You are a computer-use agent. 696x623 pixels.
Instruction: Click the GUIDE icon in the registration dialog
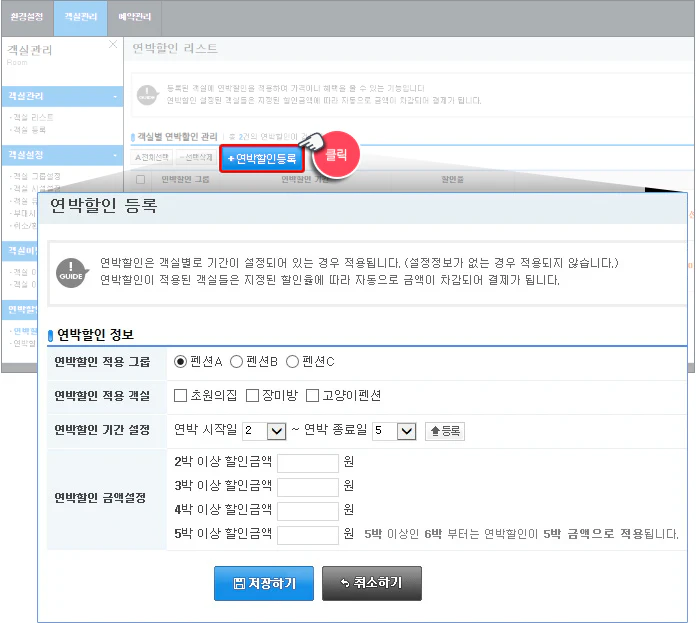[71, 272]
